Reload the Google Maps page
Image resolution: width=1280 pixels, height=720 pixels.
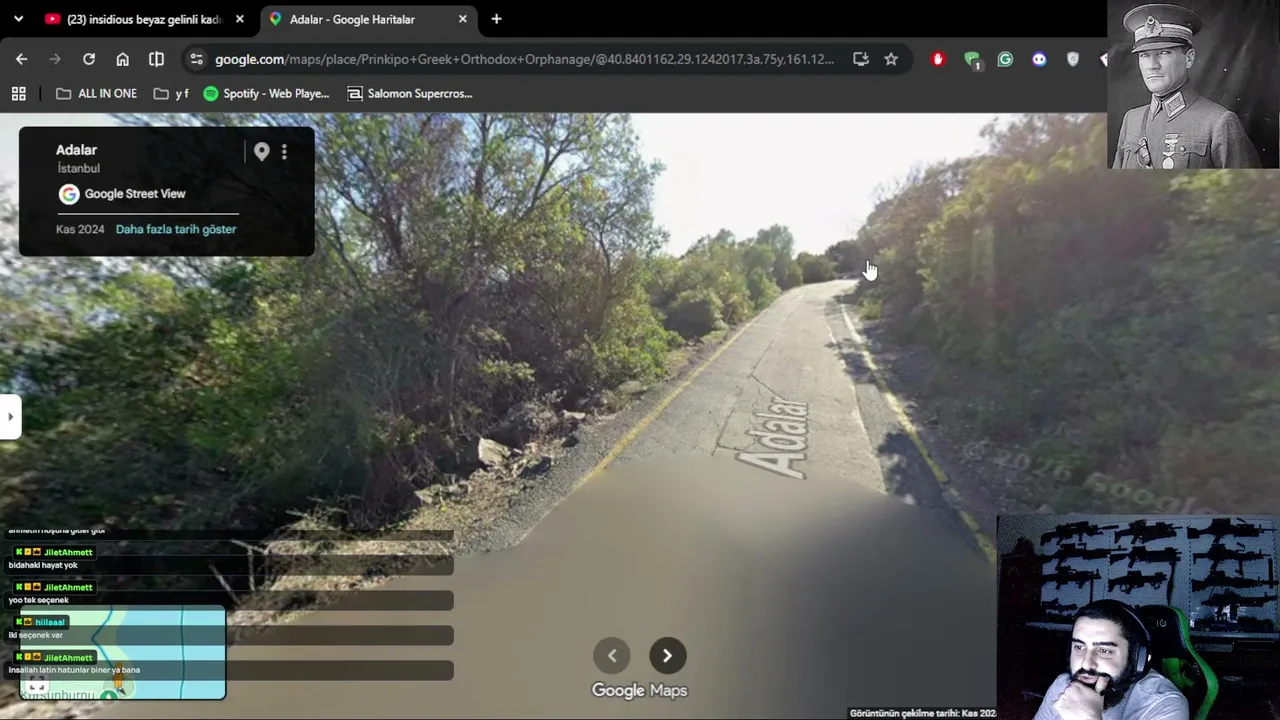pos(89,59)
